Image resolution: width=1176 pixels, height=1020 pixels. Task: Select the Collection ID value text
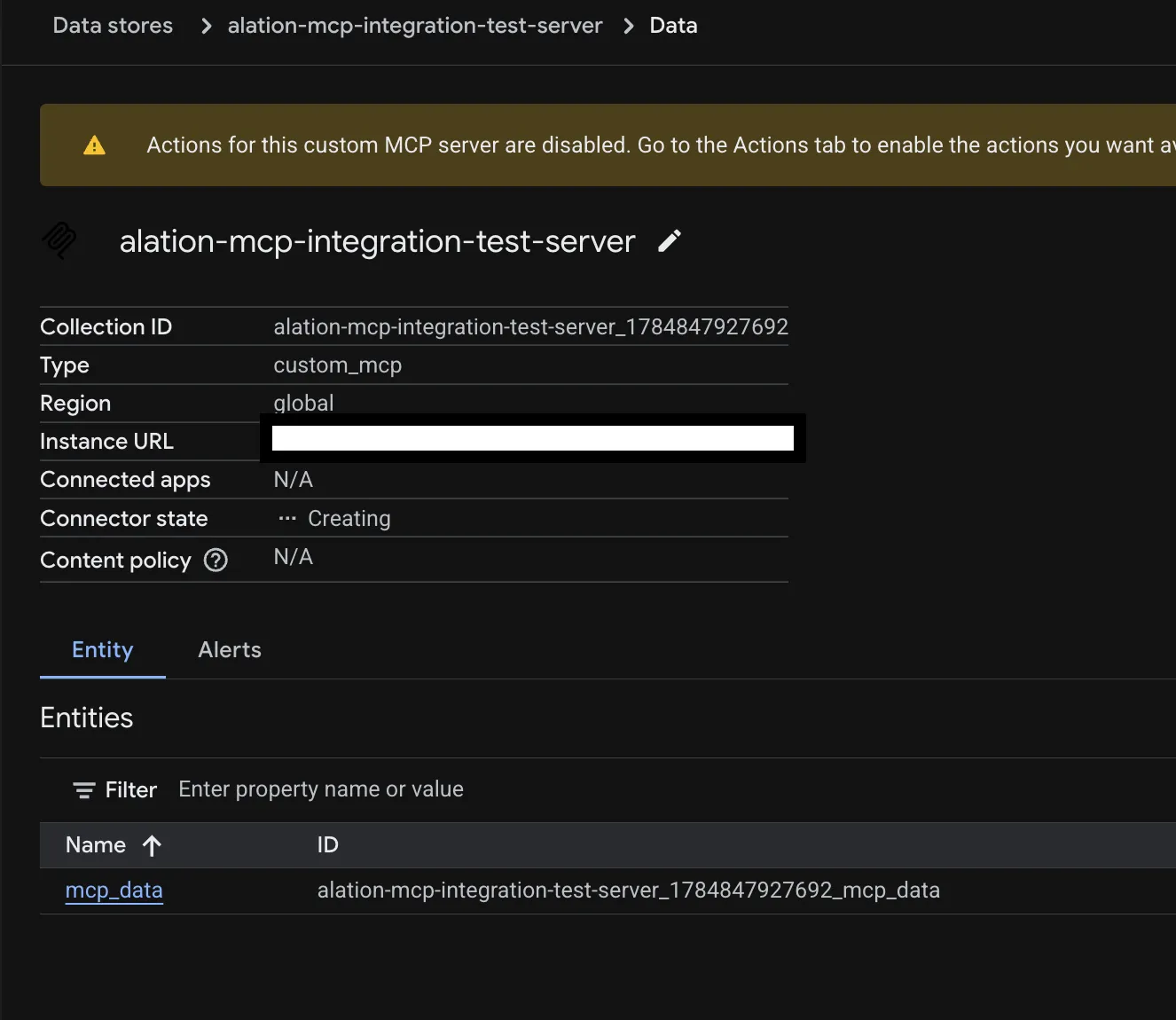click(x=530, y=327)
